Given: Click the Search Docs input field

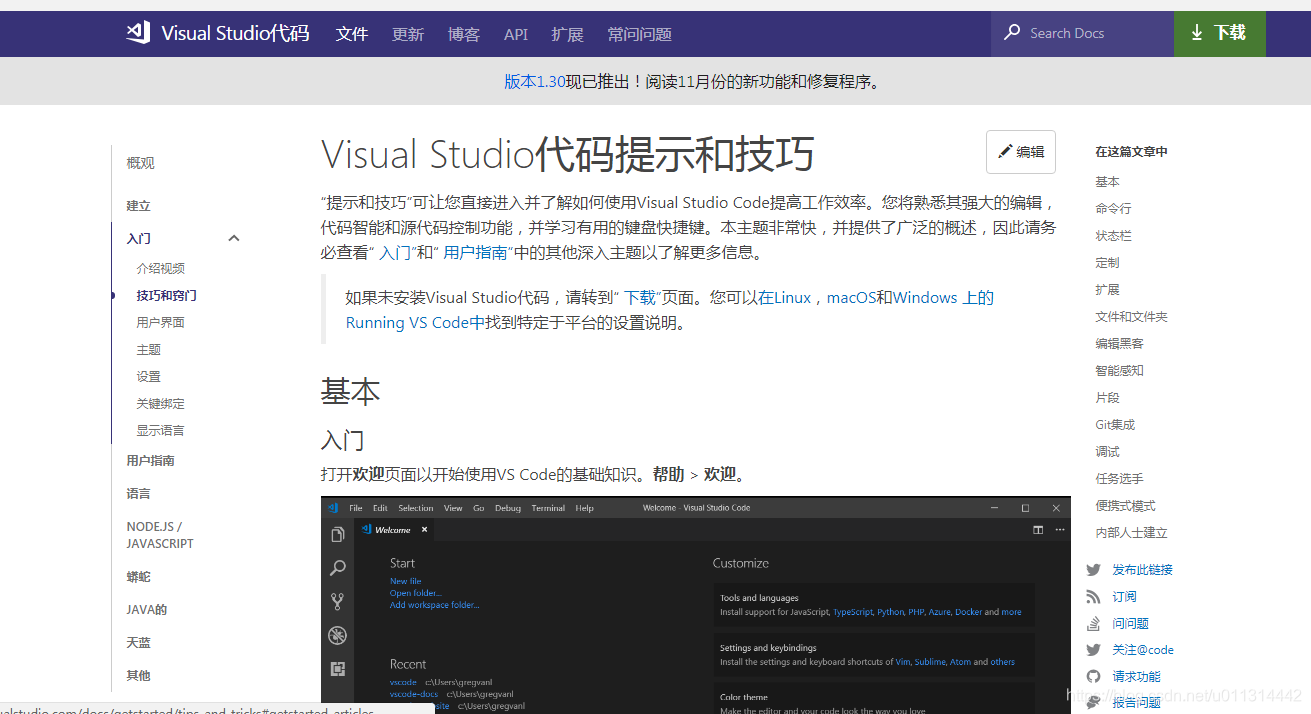Looking at the screenshot, I should pyautogui.click(x=1082, y=33).
